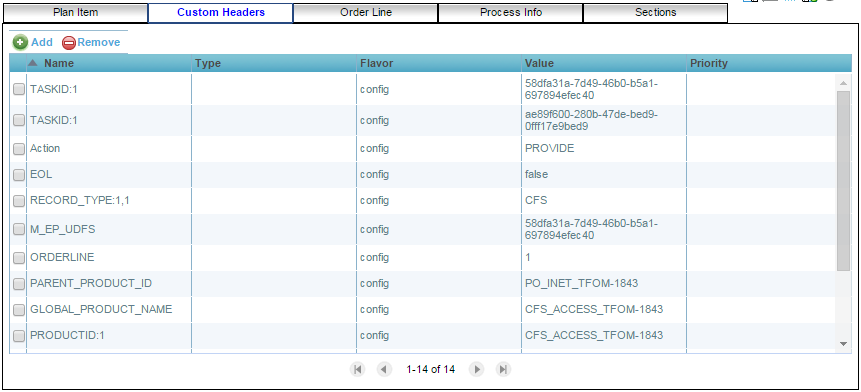Toggle the ORDERLINE row checkbox
The height and width of the screenshot is (392, 861).
point(19,257)
